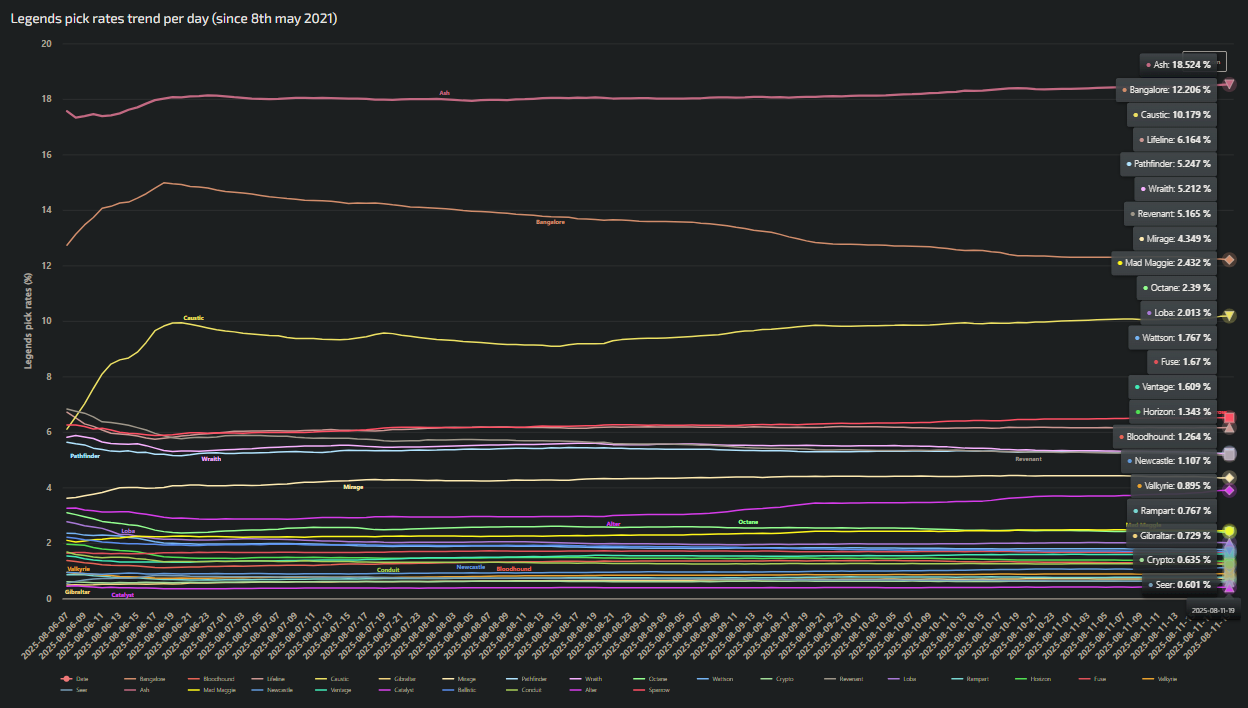Image resolution: width=1248 pixels, height=708 pixels.
Task: Toggle the Date series in the bottom legend
Action: pyautogui.click(x=75, y=679)
